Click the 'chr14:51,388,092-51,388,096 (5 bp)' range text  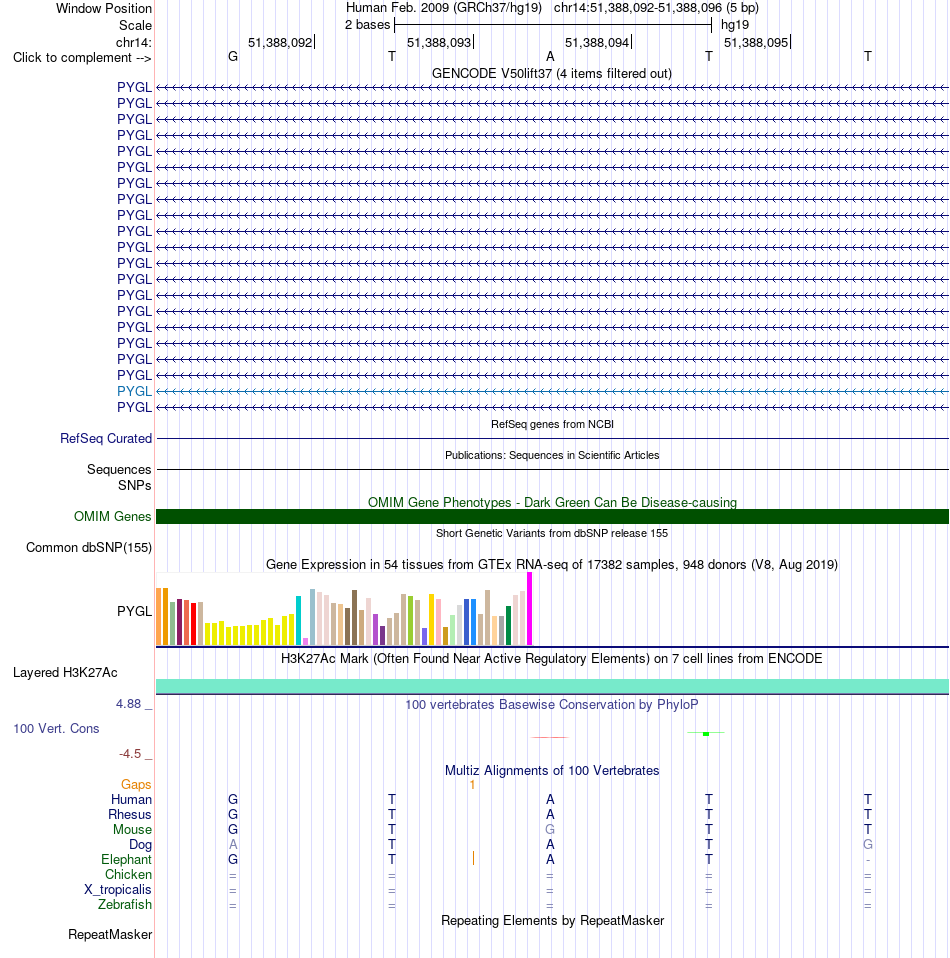tap(656, 8)
